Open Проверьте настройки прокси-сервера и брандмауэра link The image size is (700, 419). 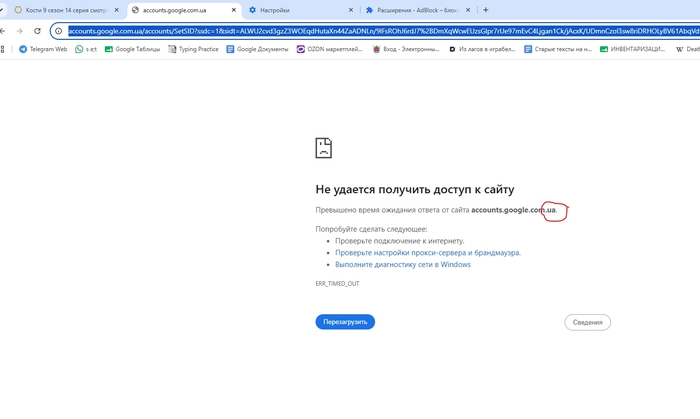click(x=428, y=253)
